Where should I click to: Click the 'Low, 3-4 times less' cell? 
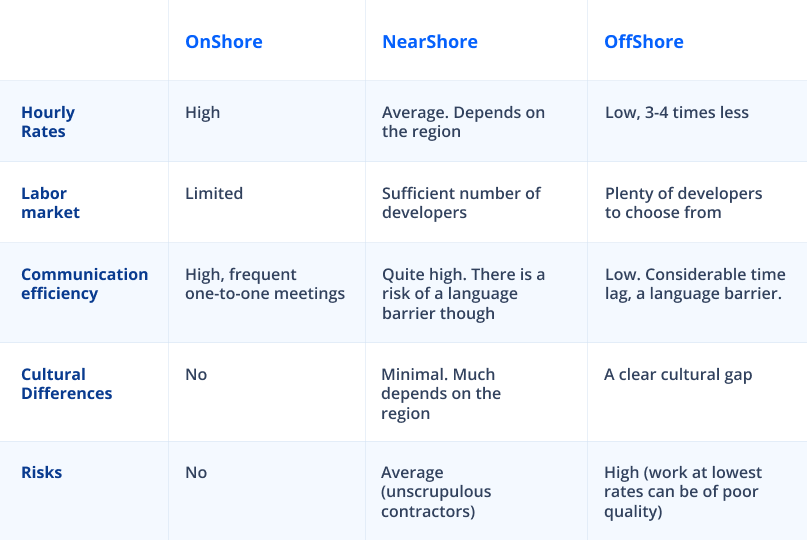click(x=677, y=112)
